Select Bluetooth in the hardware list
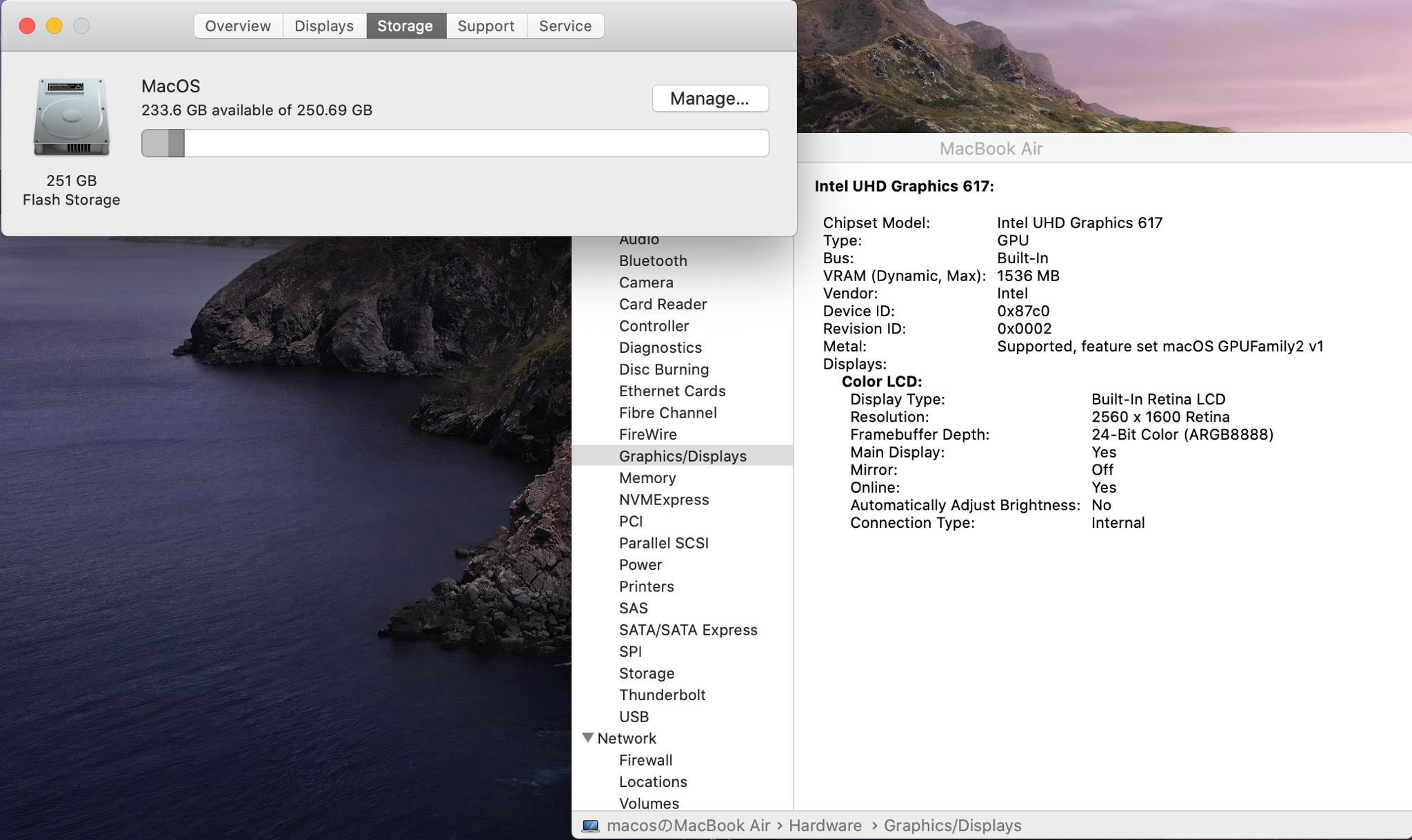The height and width of the screenshot is (840, 1412). click(x=653, y=261)
